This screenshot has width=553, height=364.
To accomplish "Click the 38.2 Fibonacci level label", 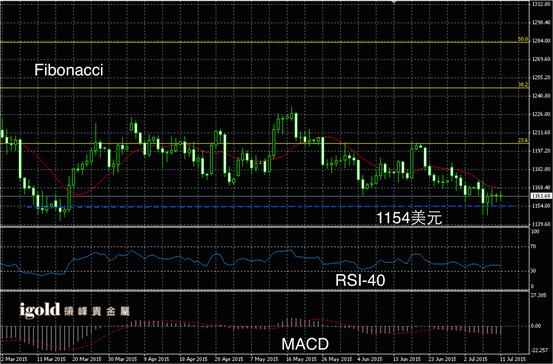I will (523, 85).
